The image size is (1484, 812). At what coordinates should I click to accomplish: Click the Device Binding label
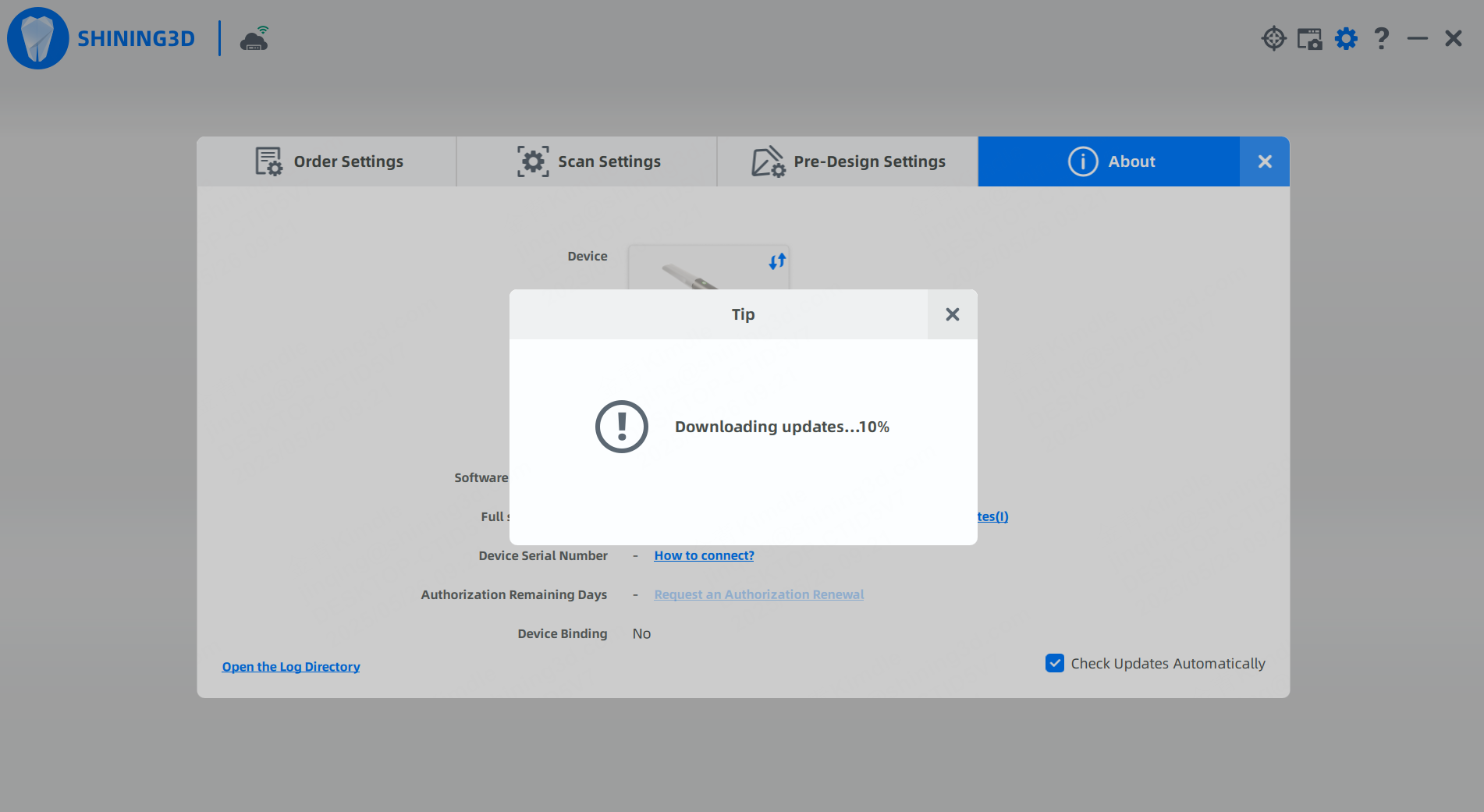click(x=563, y=633)
